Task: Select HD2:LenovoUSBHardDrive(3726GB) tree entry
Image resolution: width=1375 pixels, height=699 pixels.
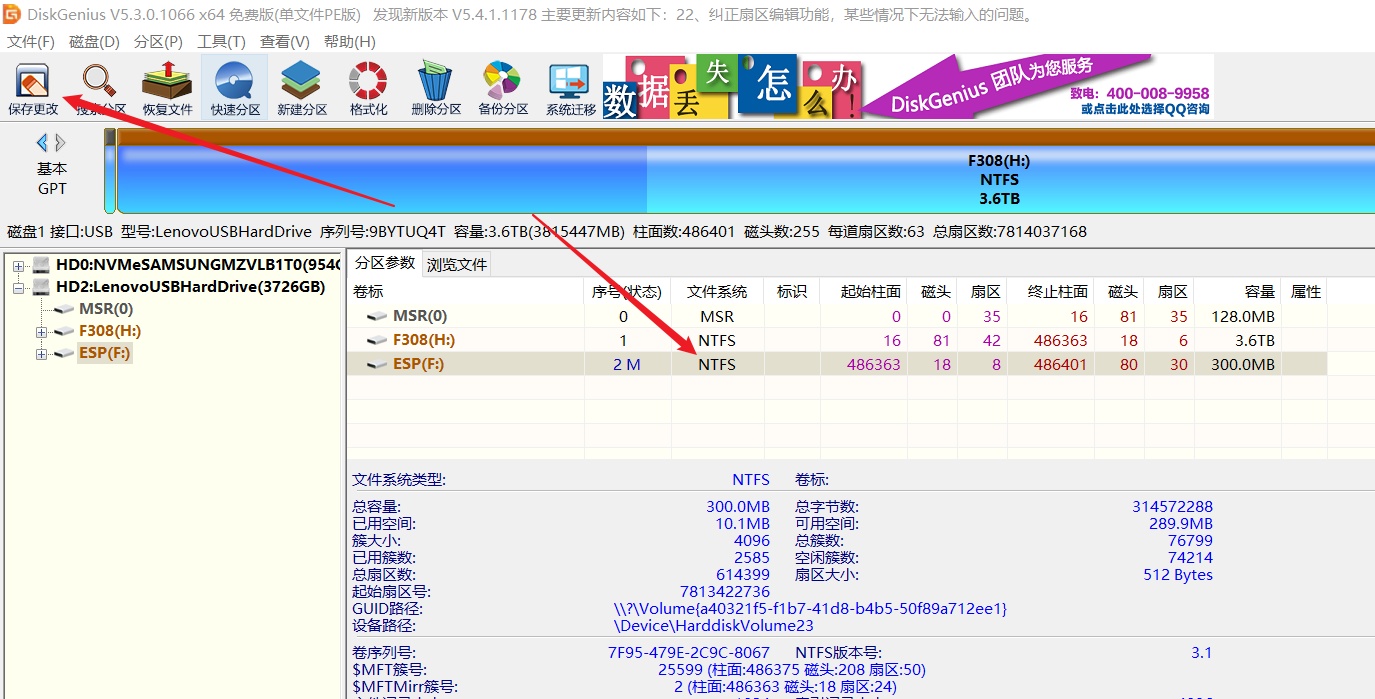Action: [x=190, y=287]
